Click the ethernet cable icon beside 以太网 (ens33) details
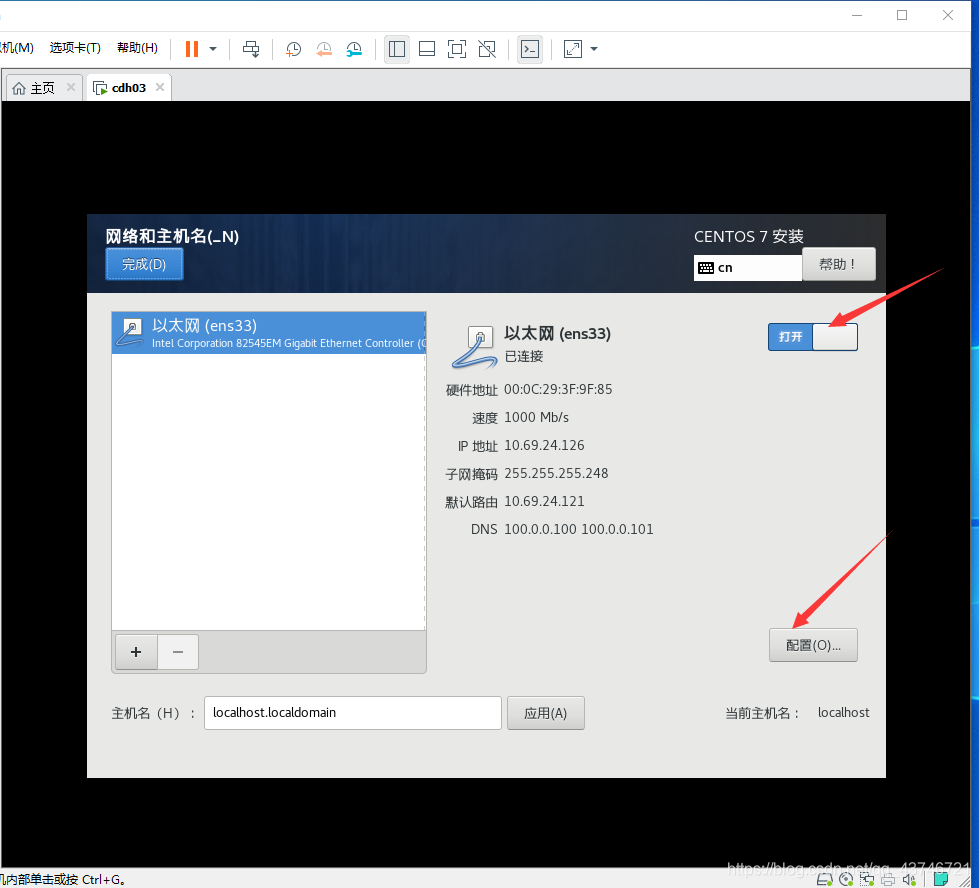979x888 pixels. point(473,347)
